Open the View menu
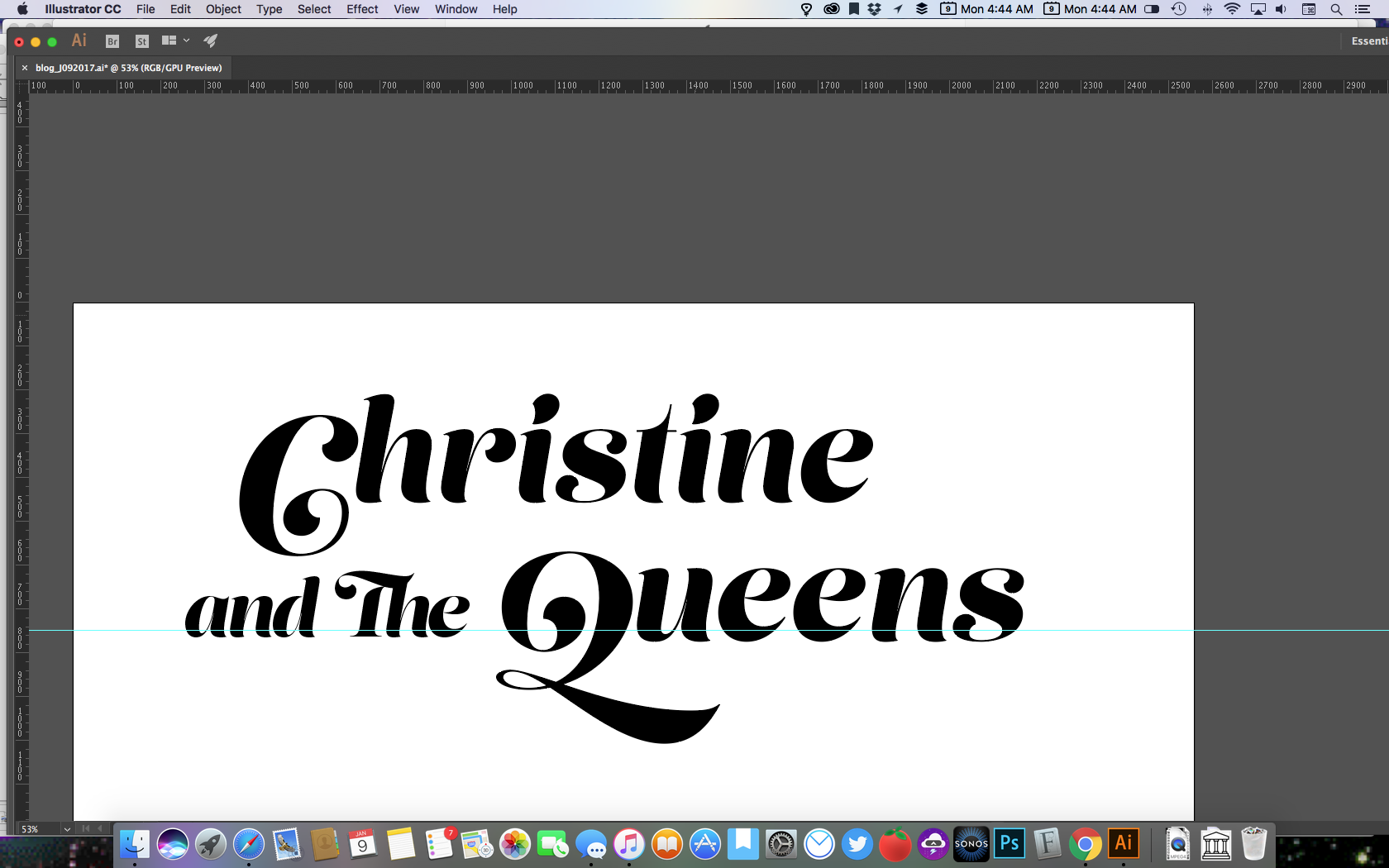Screen dimensions: 1389x868 point(406,9)
